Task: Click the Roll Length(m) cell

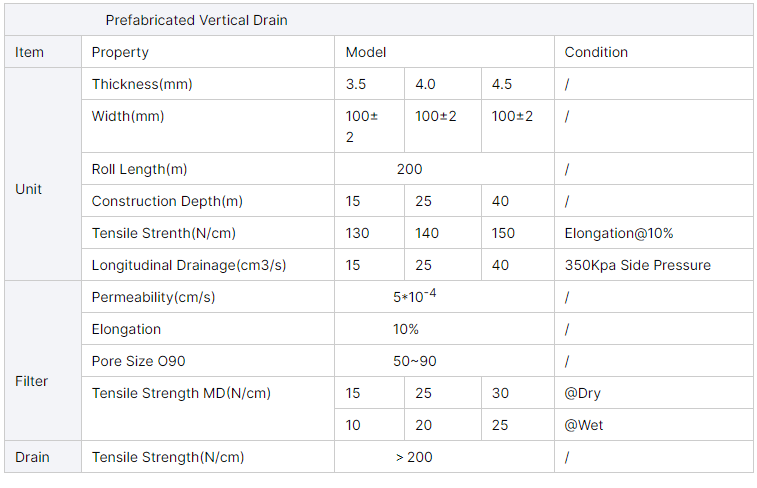Action: tap(139, 169)
